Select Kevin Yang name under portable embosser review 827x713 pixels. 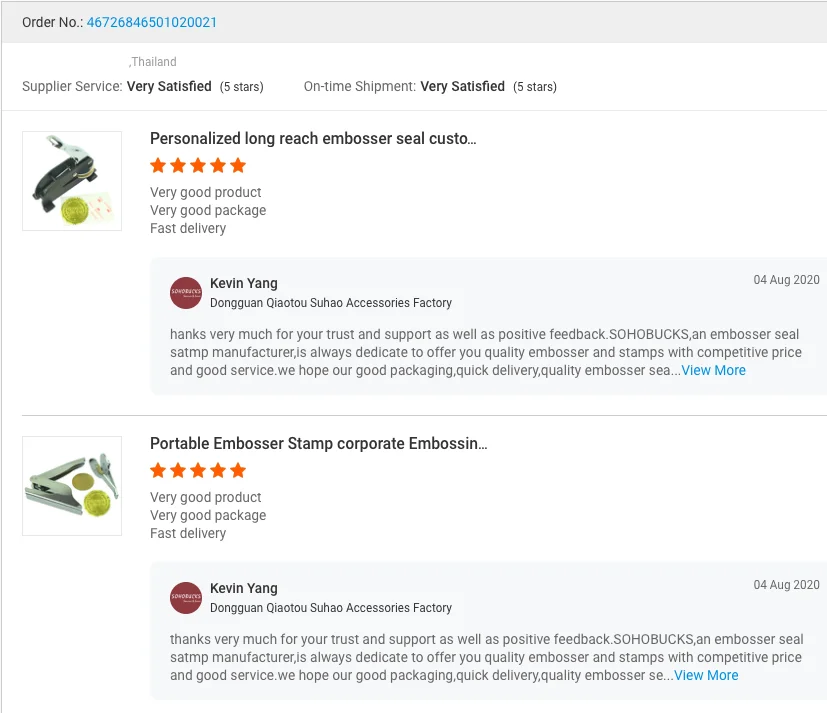[x=244, y=589]
